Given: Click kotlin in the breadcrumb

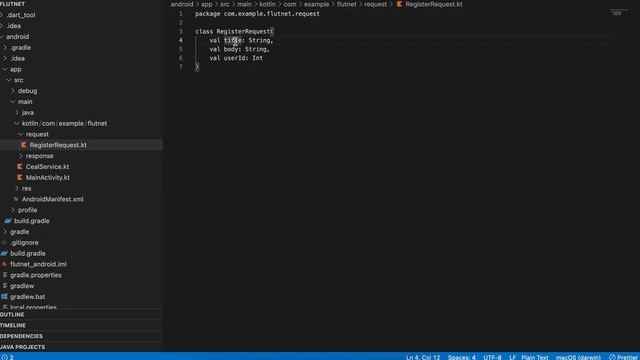Looking at the screenshot, I should [267, 4].
